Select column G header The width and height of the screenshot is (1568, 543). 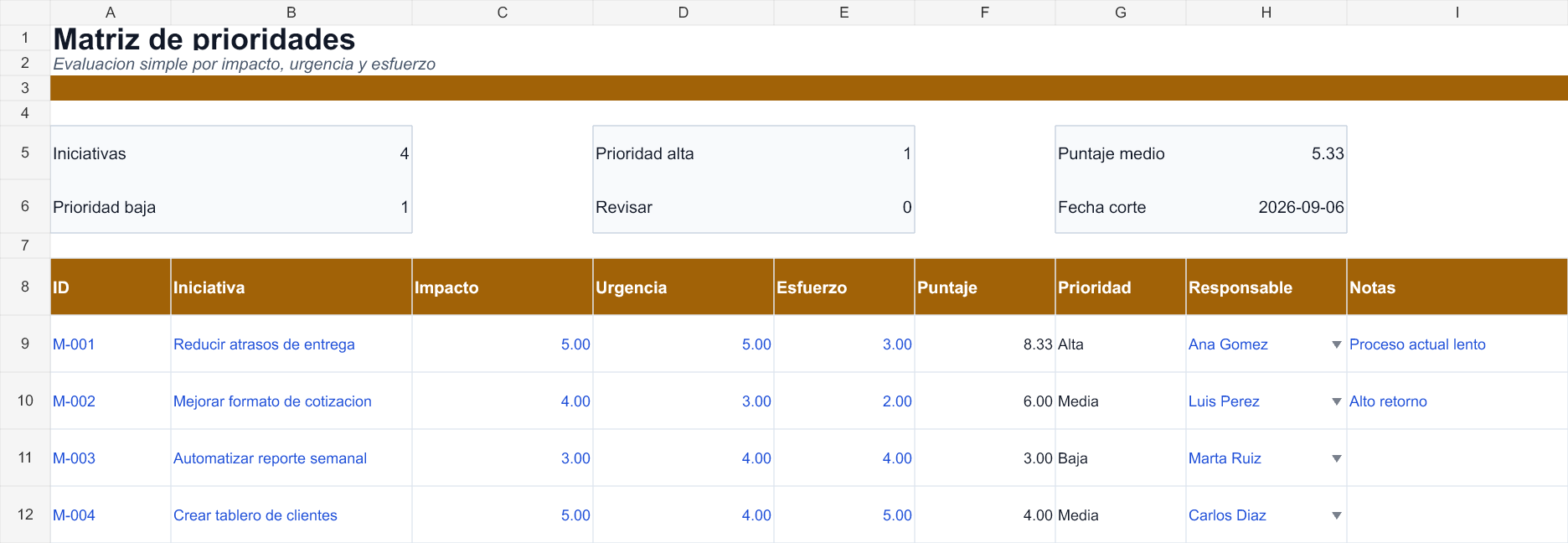tap(1121, 13)
